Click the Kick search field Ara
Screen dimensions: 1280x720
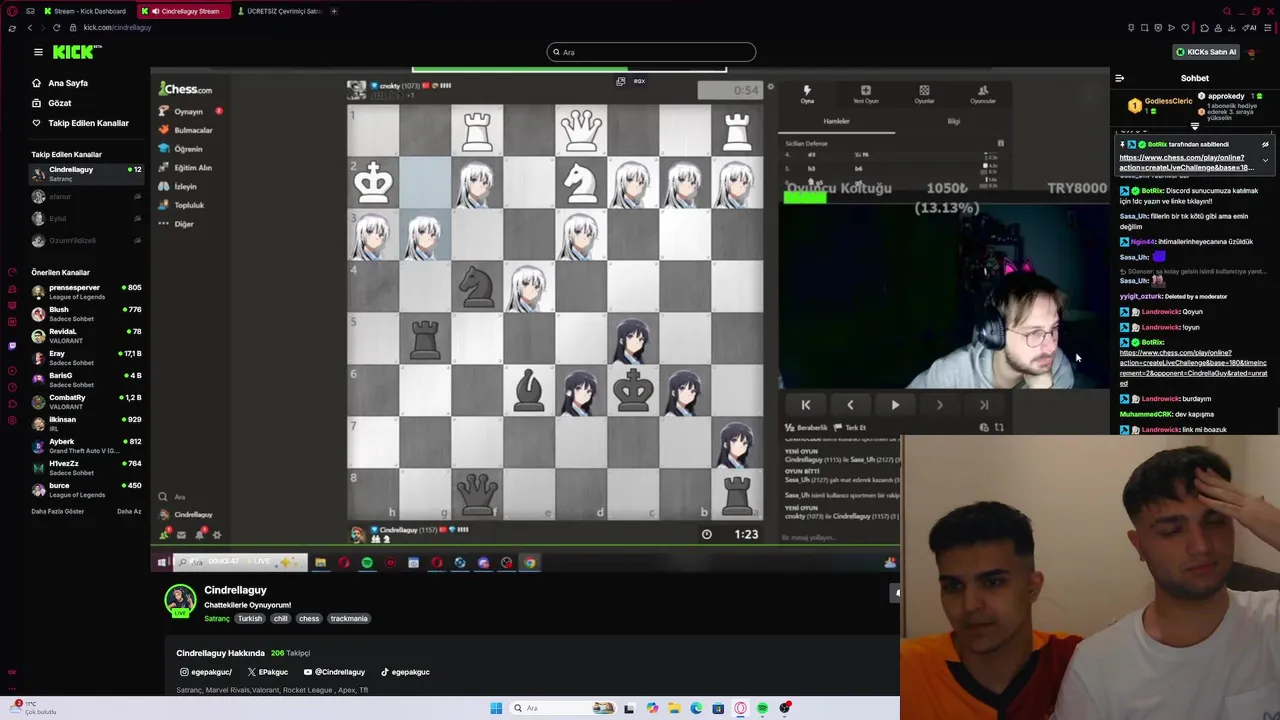coord(651,52)
